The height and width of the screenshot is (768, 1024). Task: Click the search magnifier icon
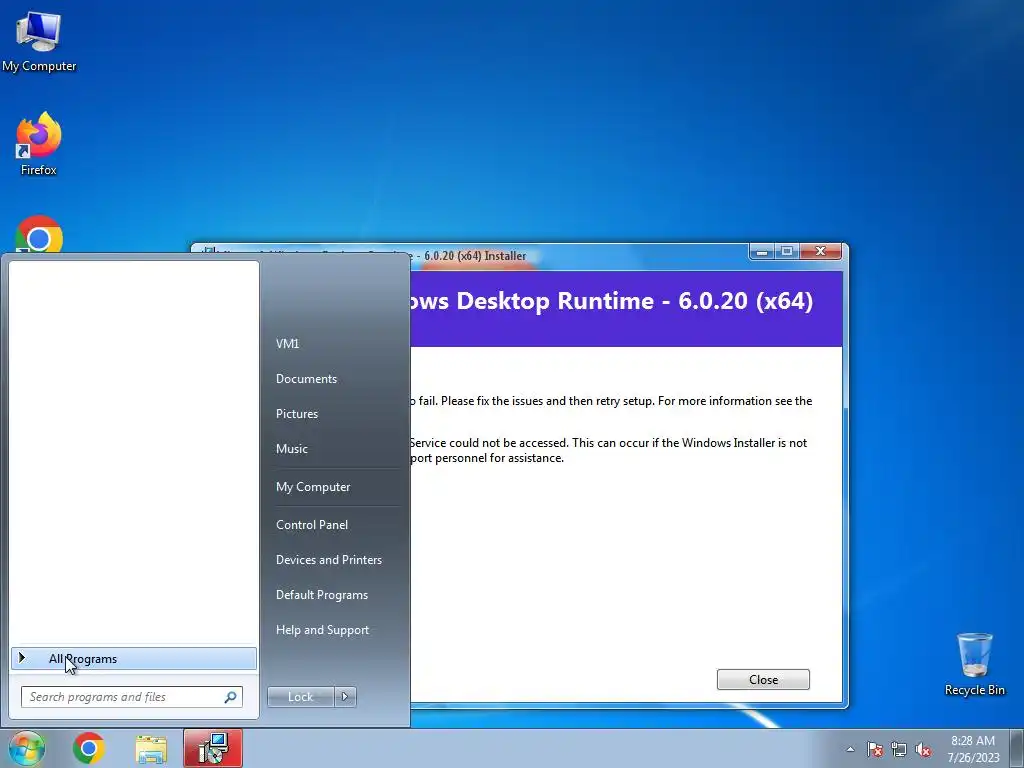pos(231,697)
